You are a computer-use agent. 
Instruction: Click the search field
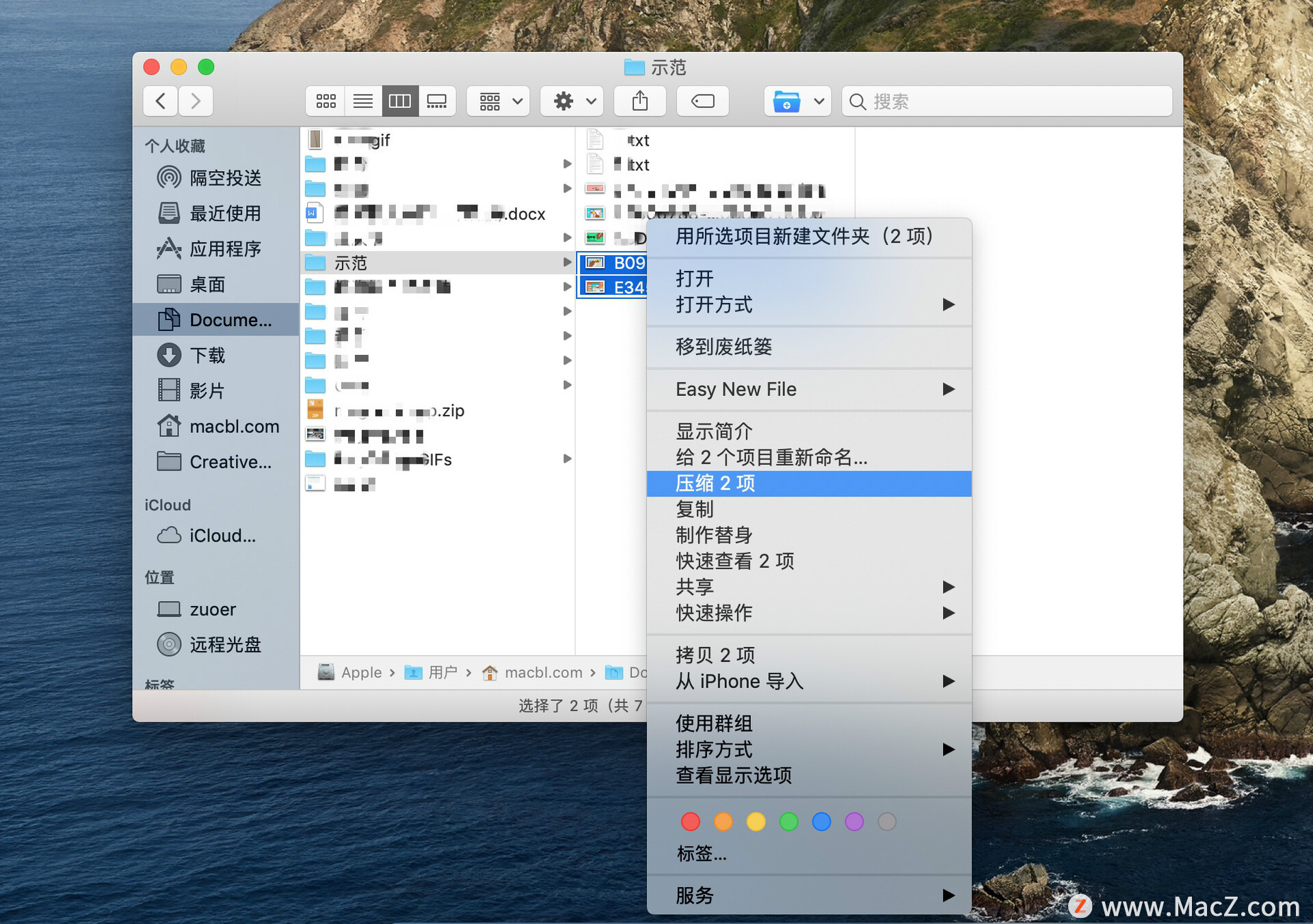click(1007, 101)
